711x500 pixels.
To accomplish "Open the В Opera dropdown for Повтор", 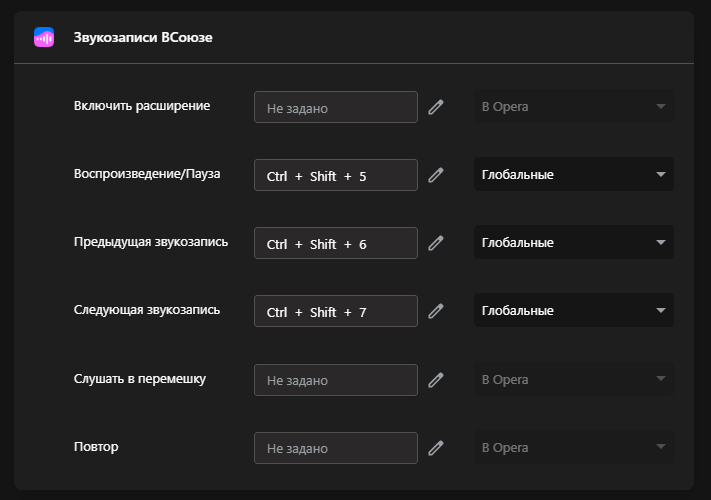I will tap(574, 447).
